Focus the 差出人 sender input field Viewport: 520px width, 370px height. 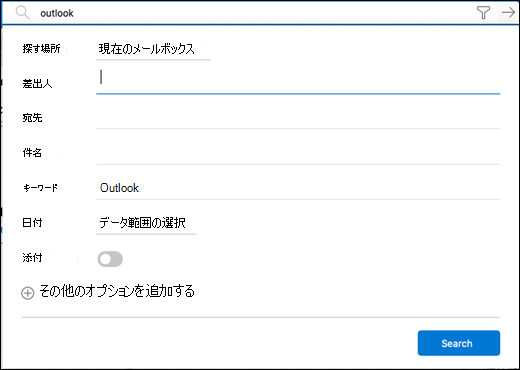298,80
